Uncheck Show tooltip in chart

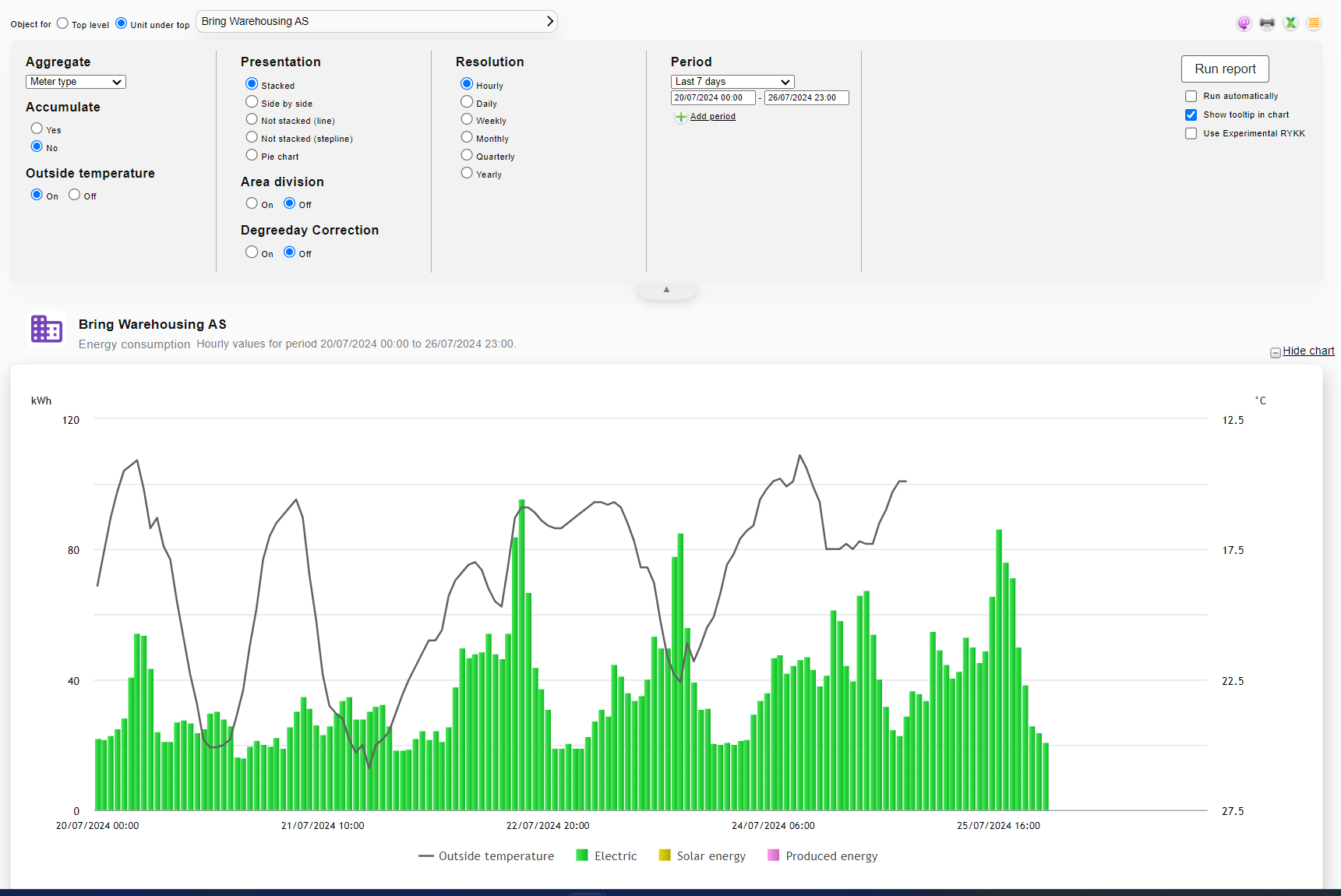pos(1191,115)
